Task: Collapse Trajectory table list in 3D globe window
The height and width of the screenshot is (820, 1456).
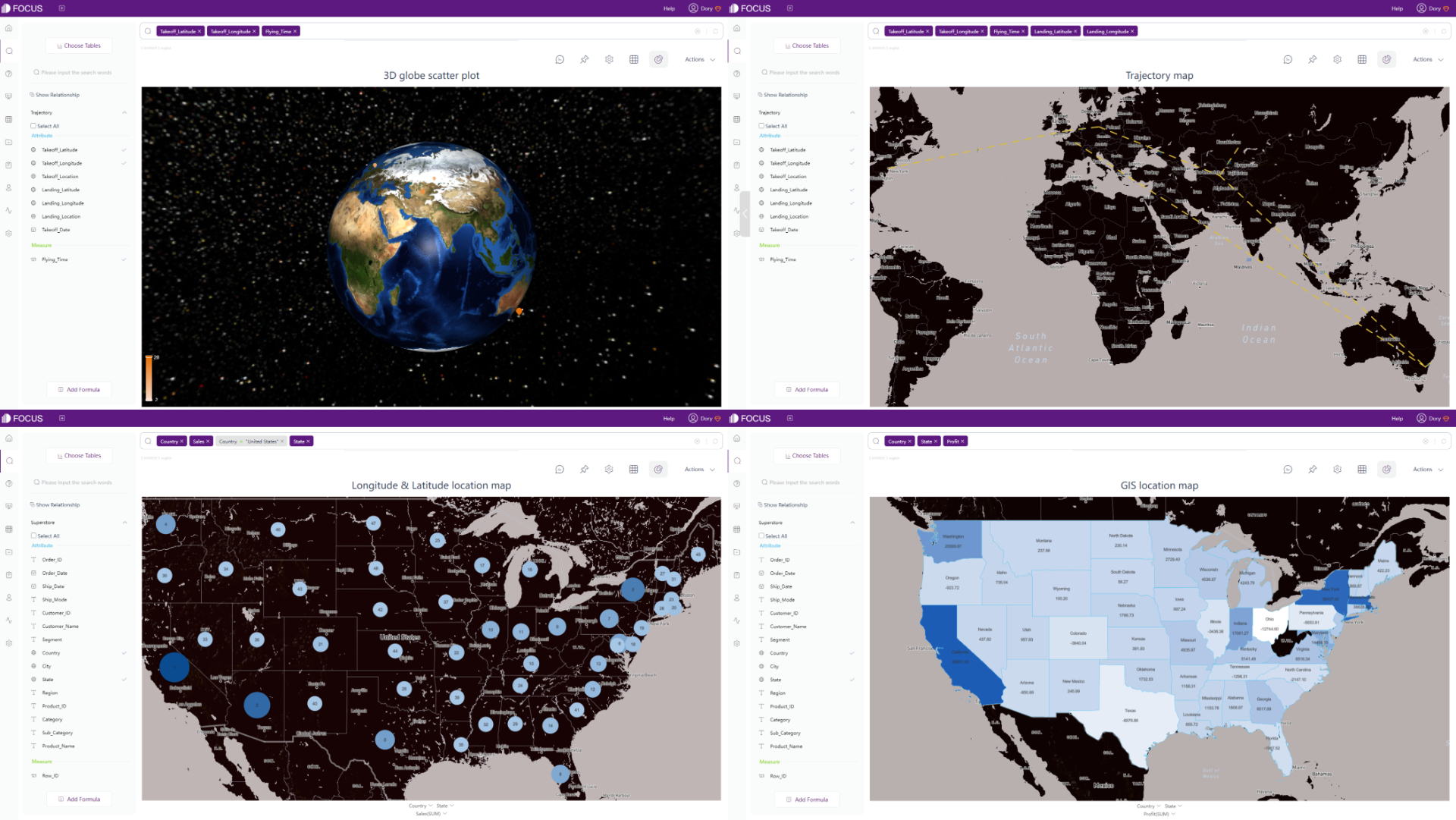Action: click(124, 112)
